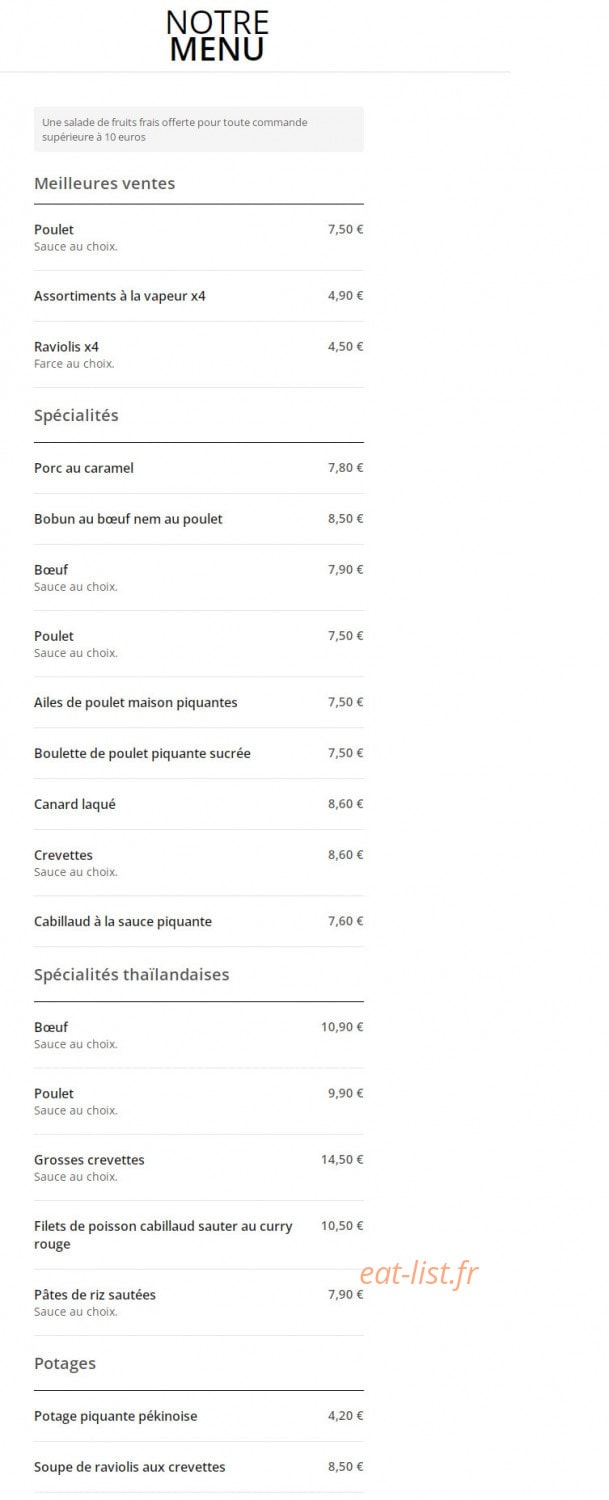Image resolution: width=609 pixels, height=1500 pixels.
Task: Choose Pâtes de riz sautées
Action: 198,1302
